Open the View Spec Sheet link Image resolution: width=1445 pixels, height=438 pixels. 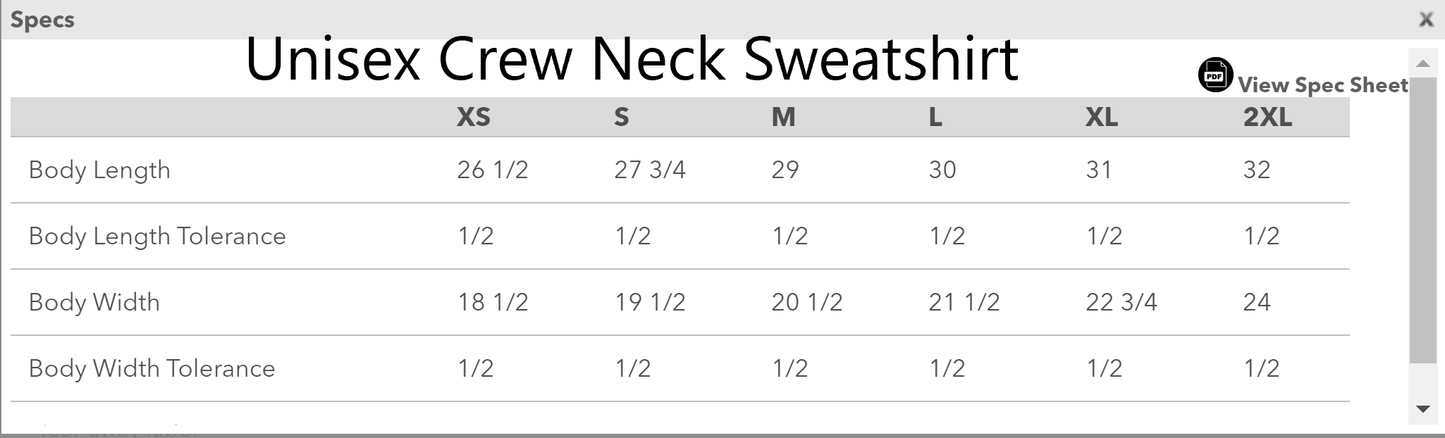point(1322,85)
